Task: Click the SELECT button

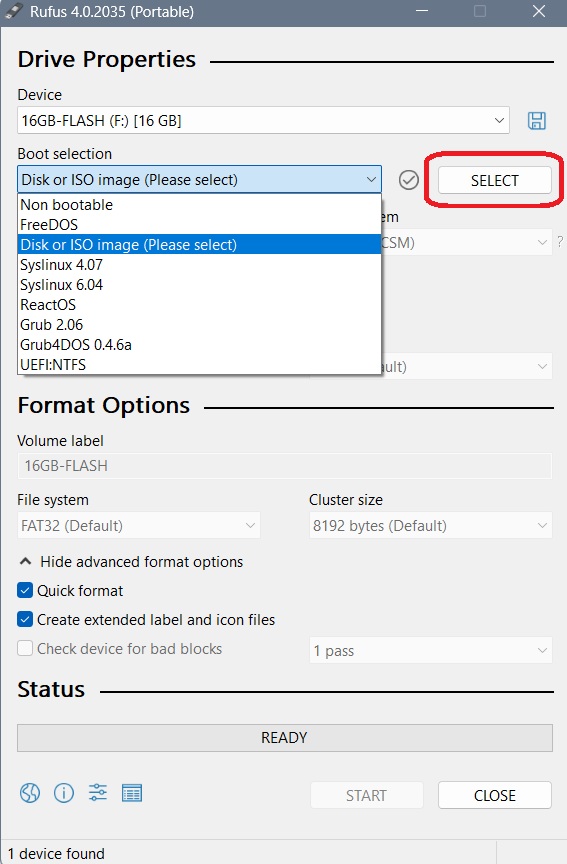Action: click(495, 181)
